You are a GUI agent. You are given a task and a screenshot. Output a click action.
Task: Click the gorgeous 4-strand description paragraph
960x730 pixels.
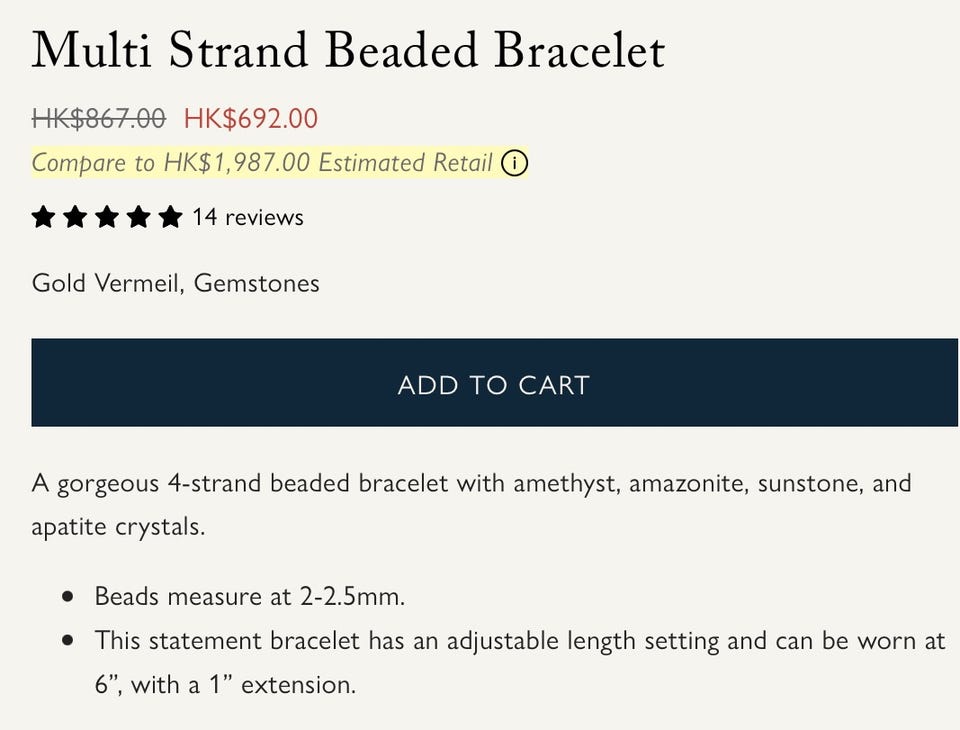click(x=471, y=505)
